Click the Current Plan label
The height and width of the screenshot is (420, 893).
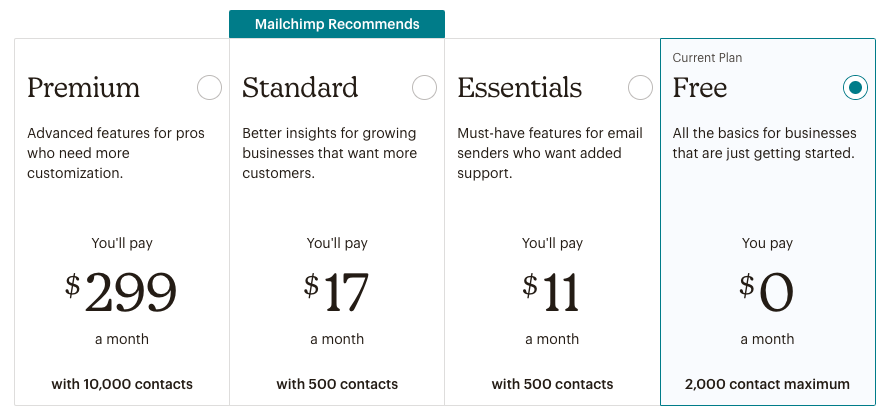tap(707, 58)
